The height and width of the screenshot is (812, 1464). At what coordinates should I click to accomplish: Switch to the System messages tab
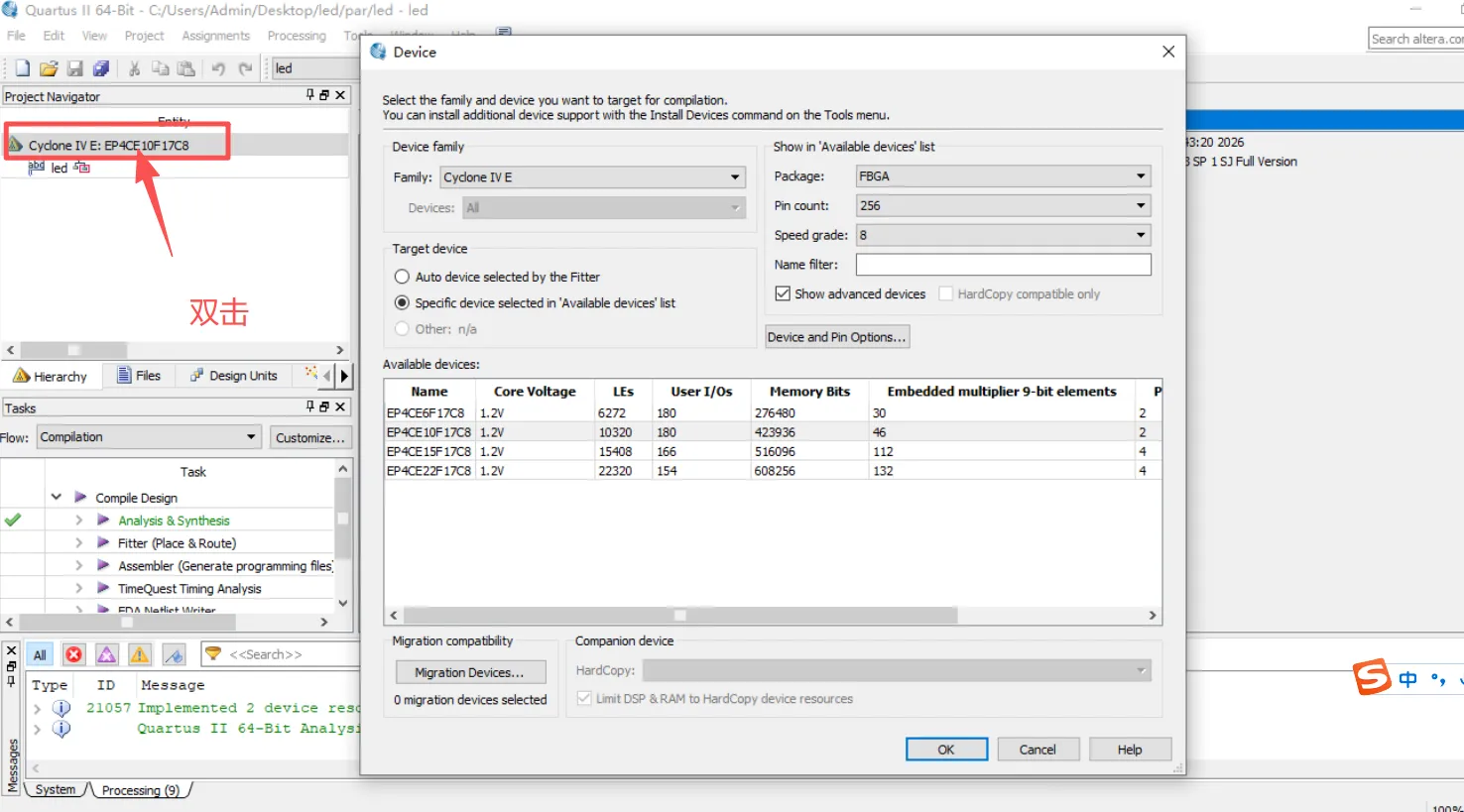[x=55, y=790]
